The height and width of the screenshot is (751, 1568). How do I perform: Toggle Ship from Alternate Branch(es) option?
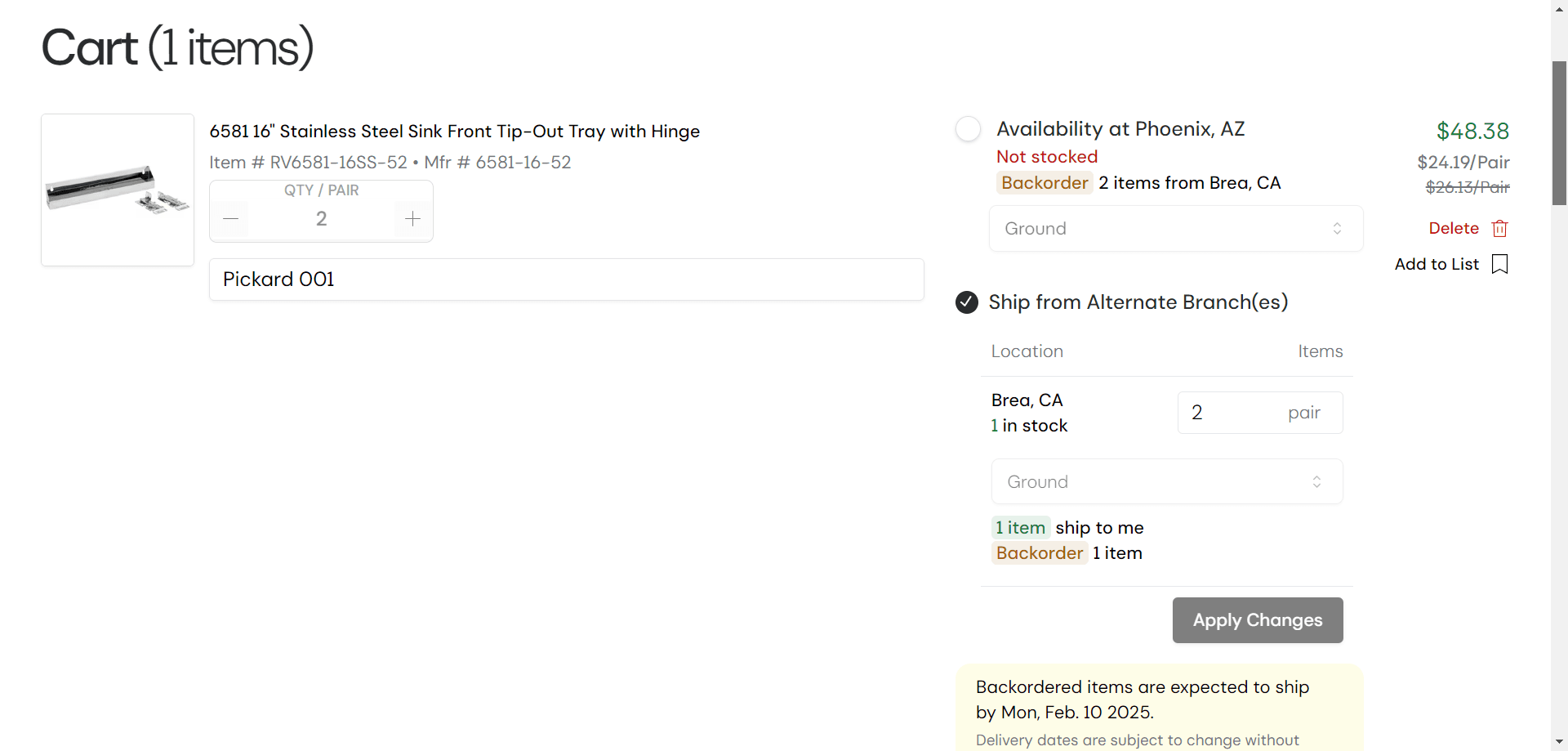pyautogui.click(x=967, y=302)
